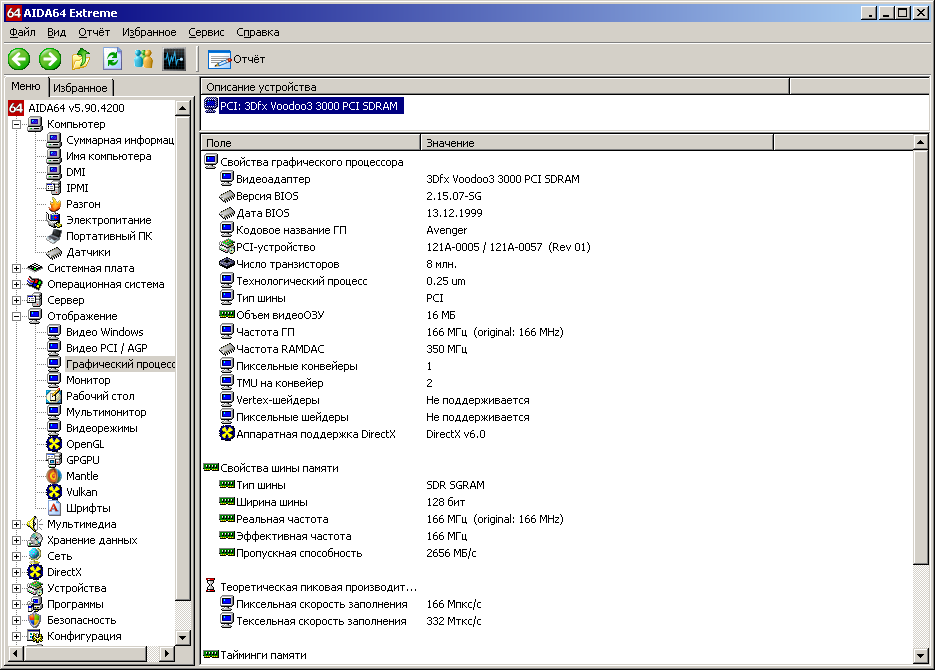
Task: Select OpenGL in the tree
Action: 85,444
